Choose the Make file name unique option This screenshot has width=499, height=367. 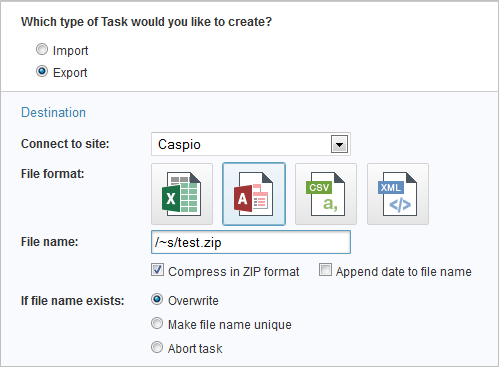[x=157, y=323]
